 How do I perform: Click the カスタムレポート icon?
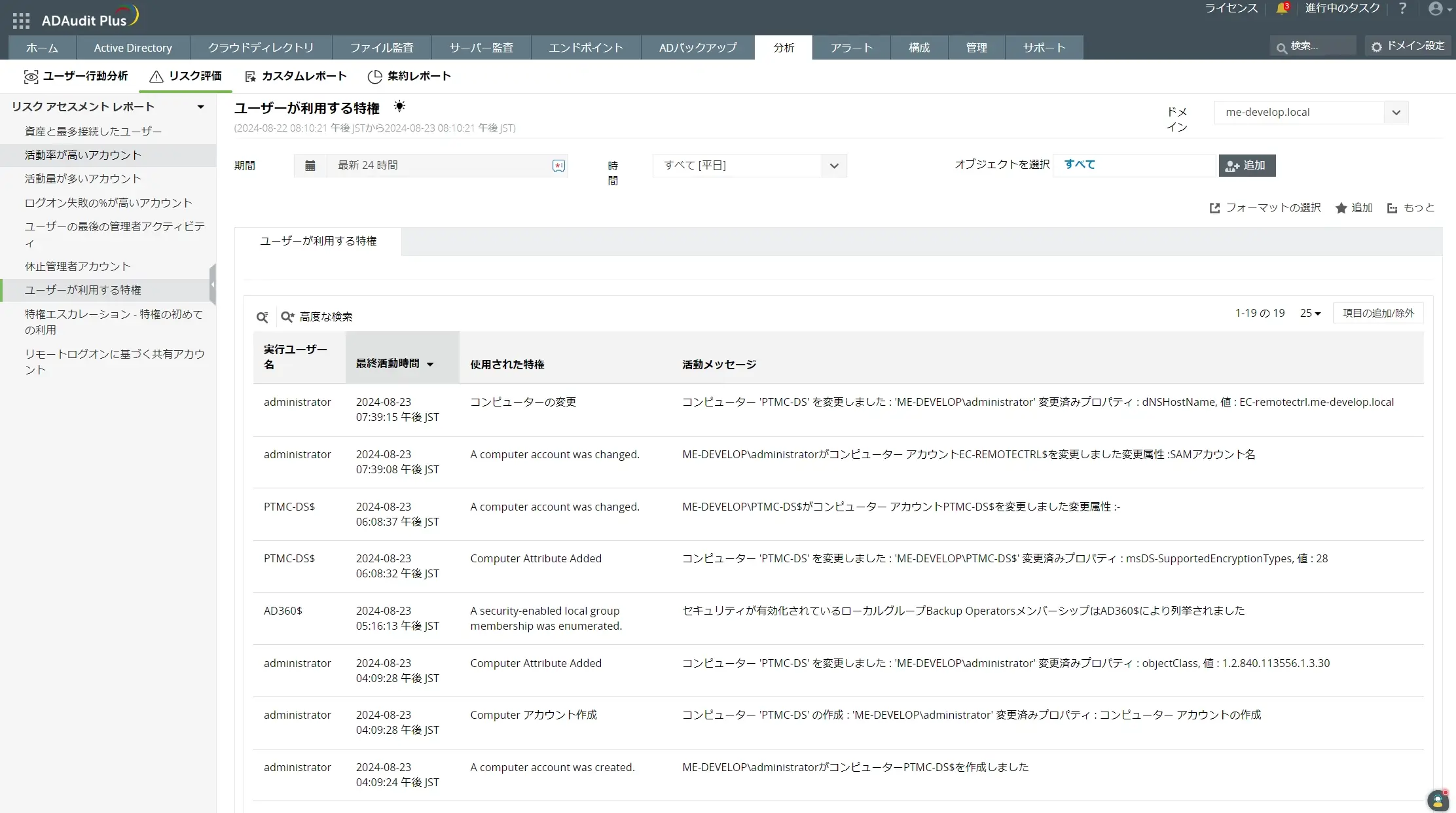point(251,76)
